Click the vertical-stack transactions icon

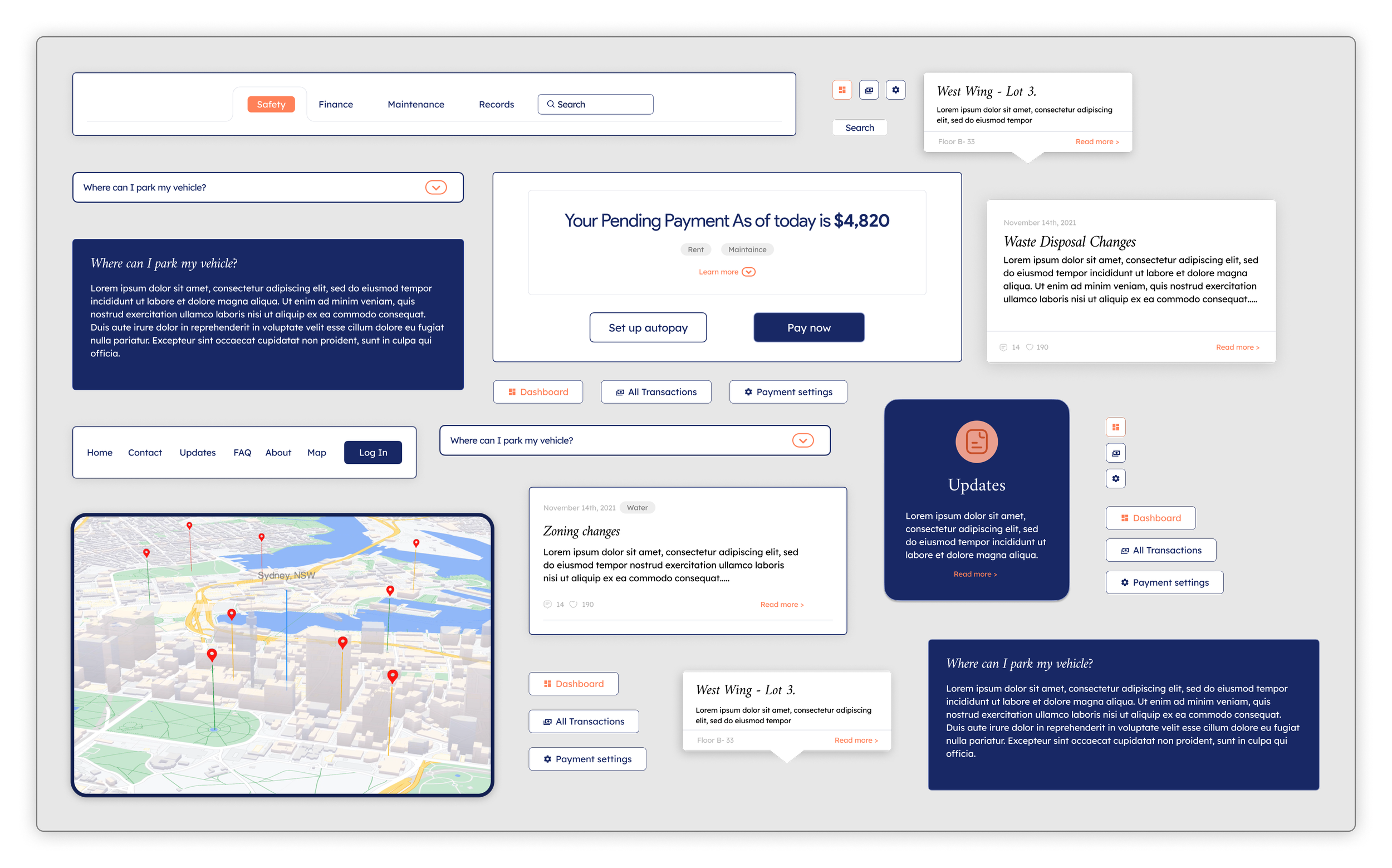1115,453
